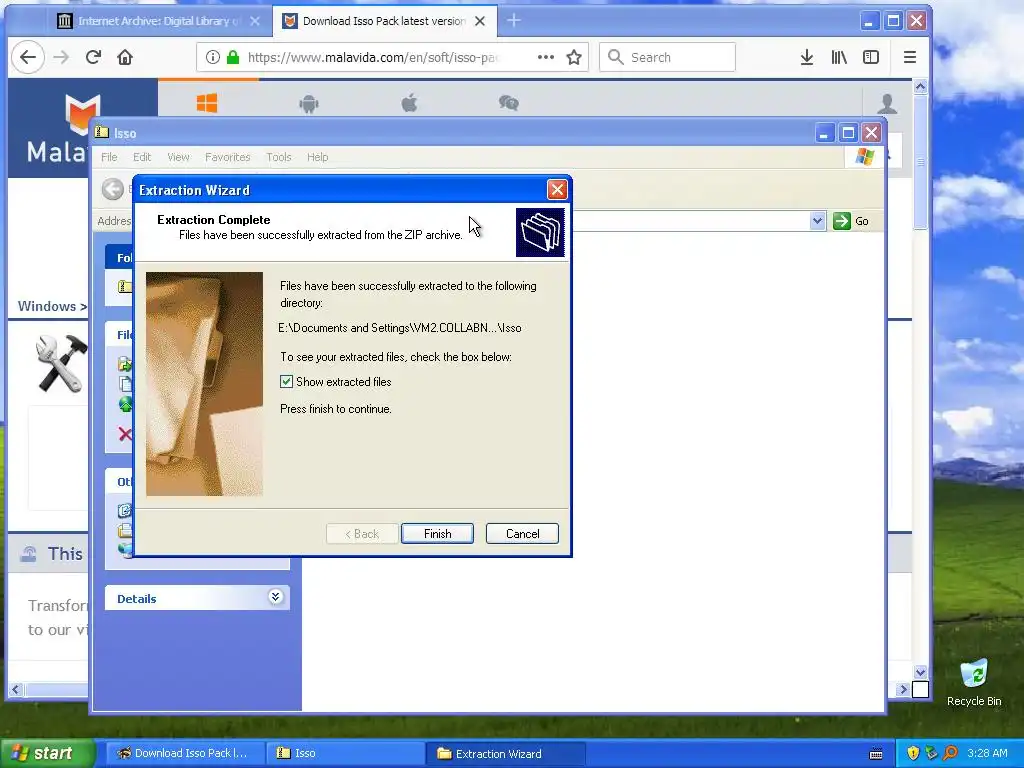Viewport: 1024px width, 768px height.
Task: Uncheck Show extracted files checkbox
Action: click(286, 382)
